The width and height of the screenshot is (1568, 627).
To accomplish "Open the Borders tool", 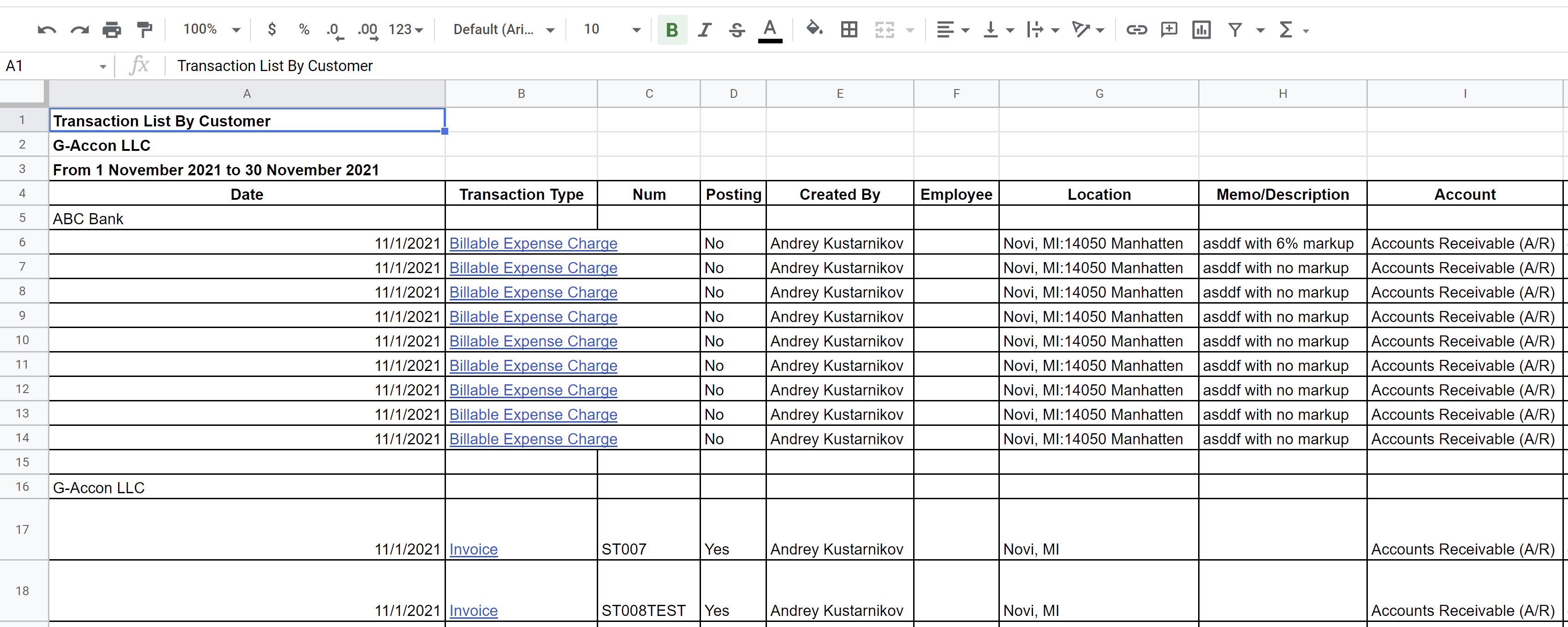I will (x=849, y=29).
